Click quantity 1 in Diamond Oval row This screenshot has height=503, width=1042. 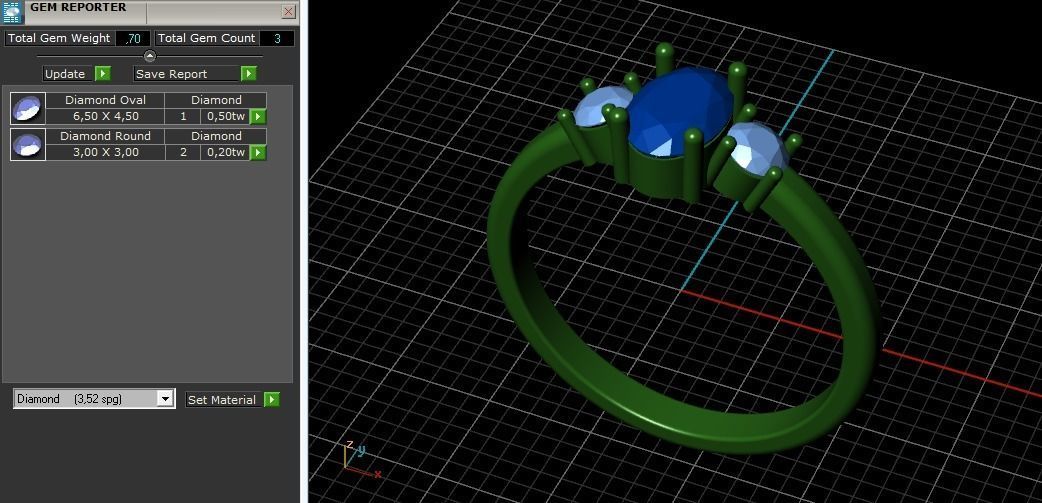183,116
